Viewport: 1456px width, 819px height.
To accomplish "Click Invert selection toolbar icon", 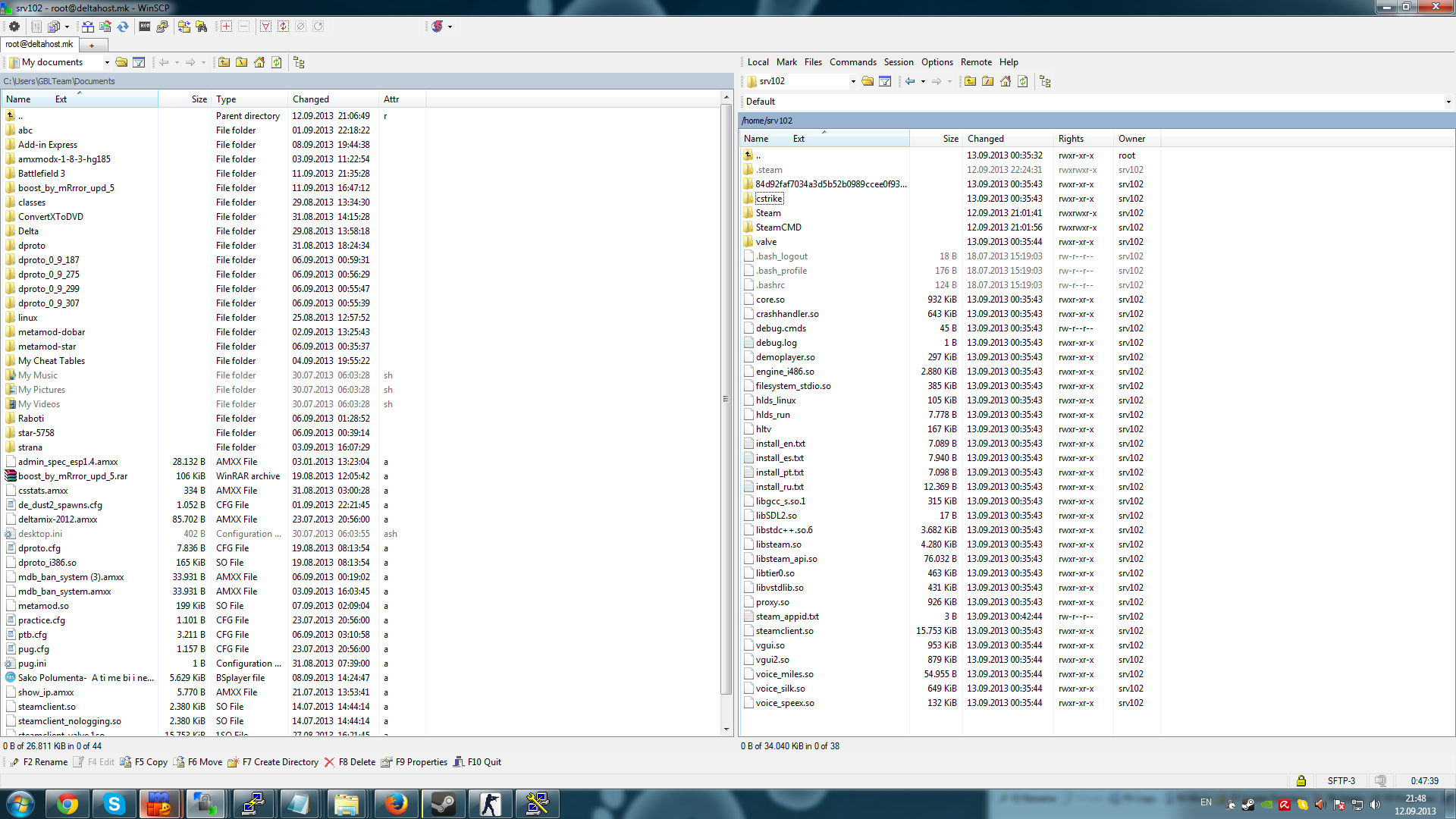I will coord(283,27).
